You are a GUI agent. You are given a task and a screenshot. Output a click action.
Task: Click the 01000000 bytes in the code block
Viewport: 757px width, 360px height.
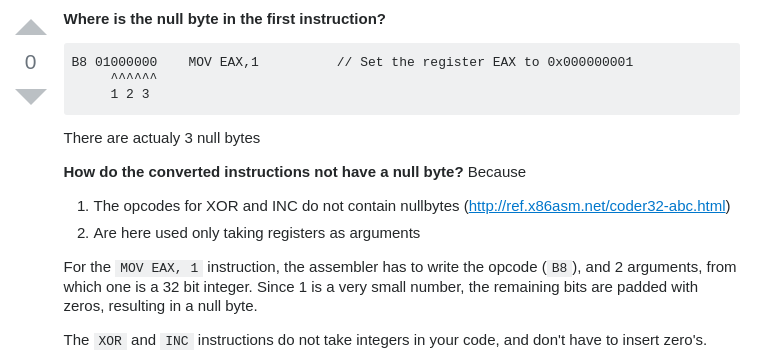126,62
